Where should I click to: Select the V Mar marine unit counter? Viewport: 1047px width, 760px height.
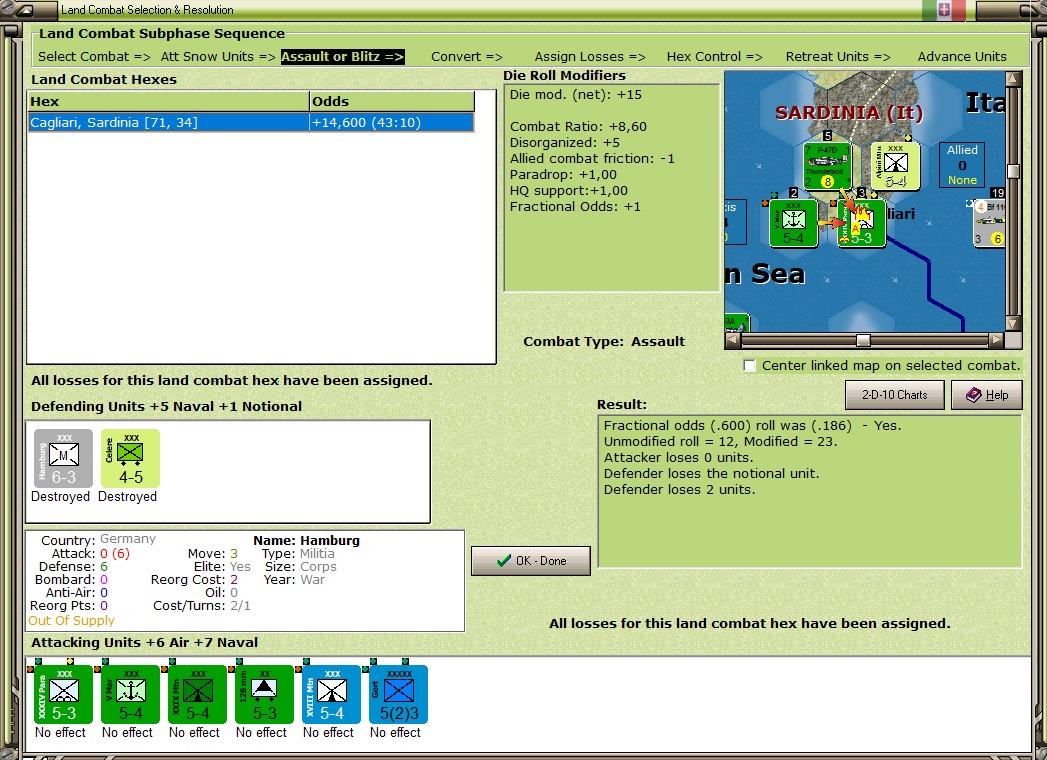point(128,694)
